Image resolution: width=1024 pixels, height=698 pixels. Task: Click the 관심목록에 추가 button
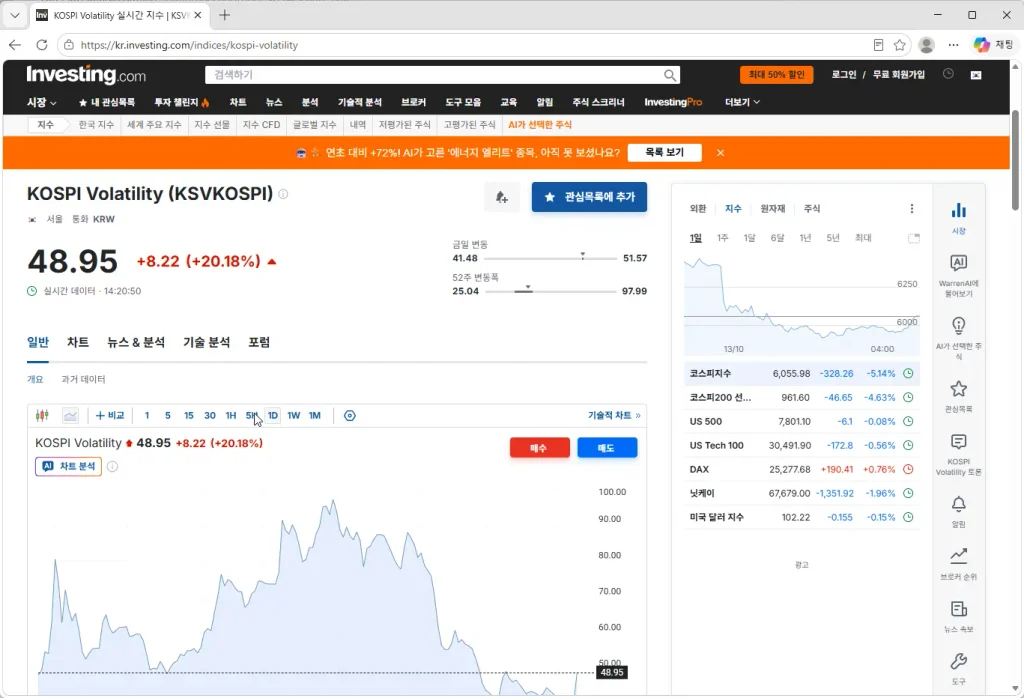[x=589, y=197]
